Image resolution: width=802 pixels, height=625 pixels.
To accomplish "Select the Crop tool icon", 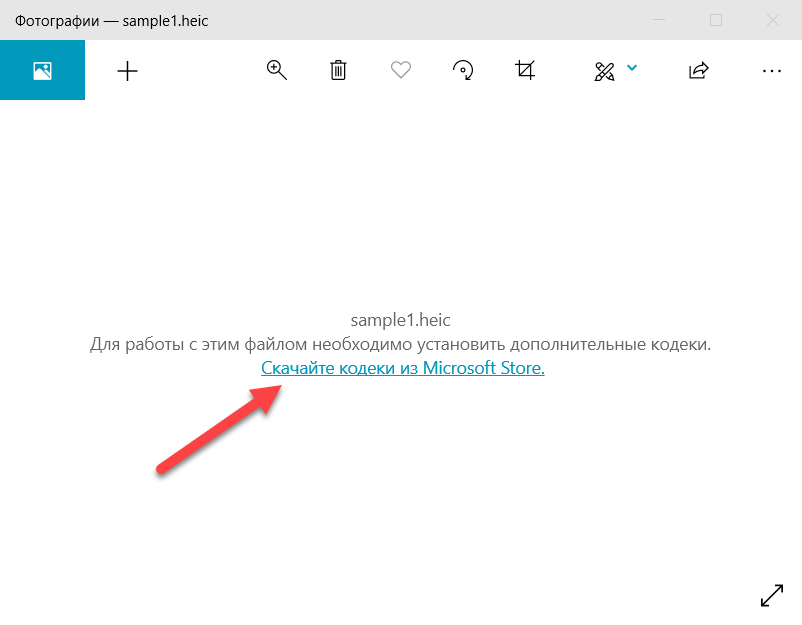I will tap(525, 70).
